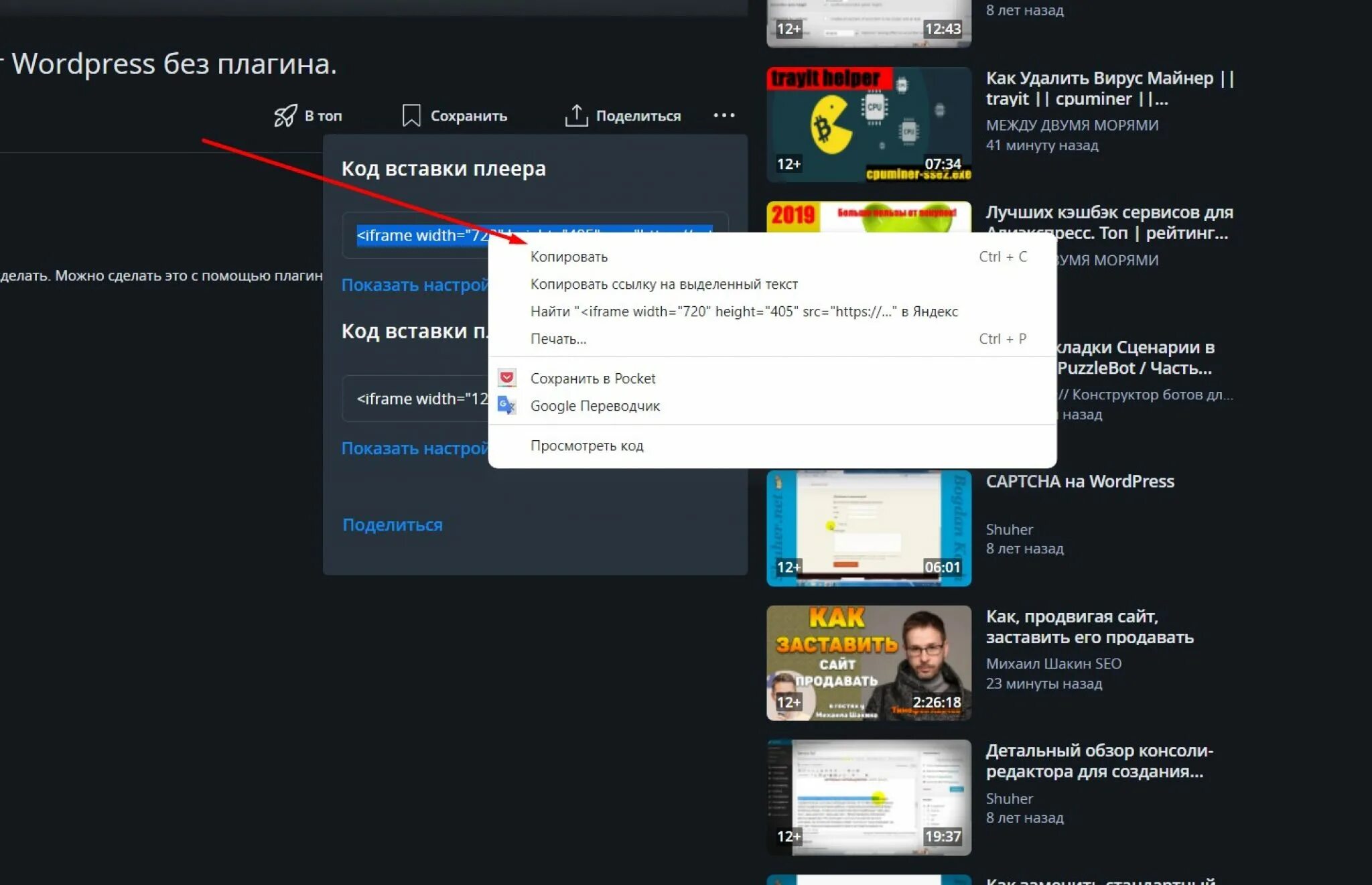This screenshot has height=885, width=1372.
Task: Choose 'Печать...' from context menu
Action: pyautogui.click(x=558, y=339)
